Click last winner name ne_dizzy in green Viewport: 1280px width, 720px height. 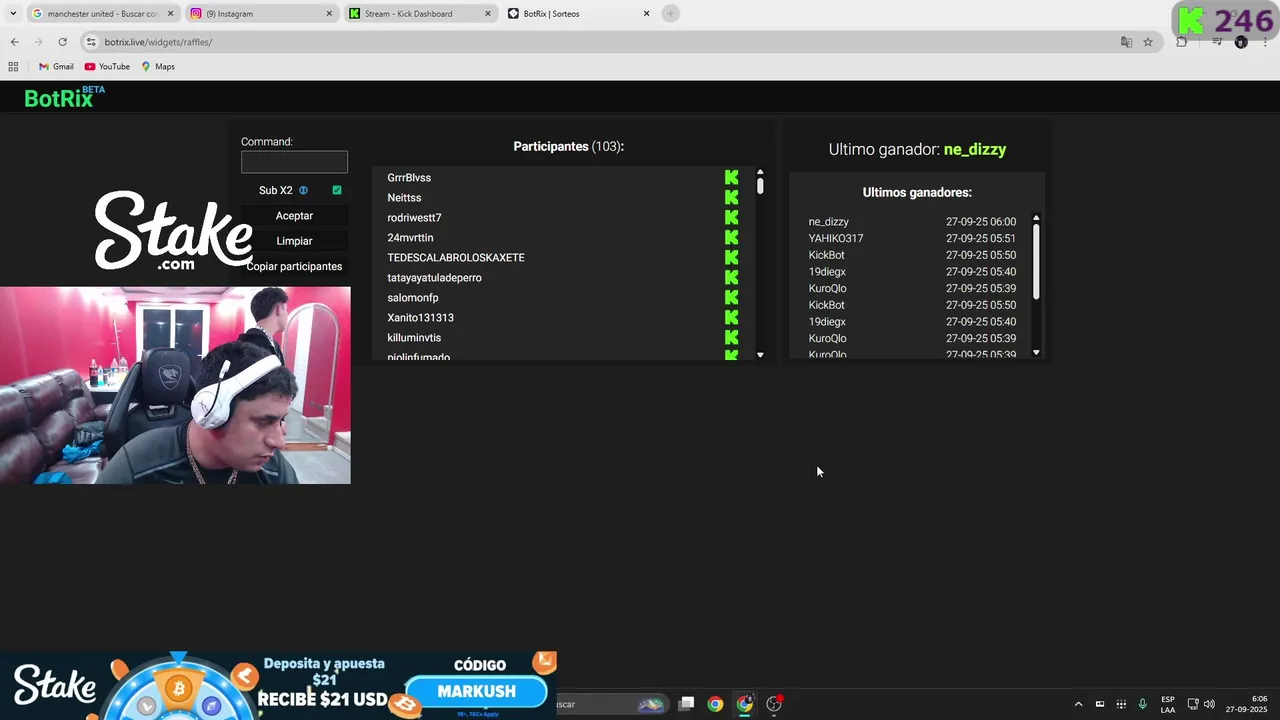975,149
